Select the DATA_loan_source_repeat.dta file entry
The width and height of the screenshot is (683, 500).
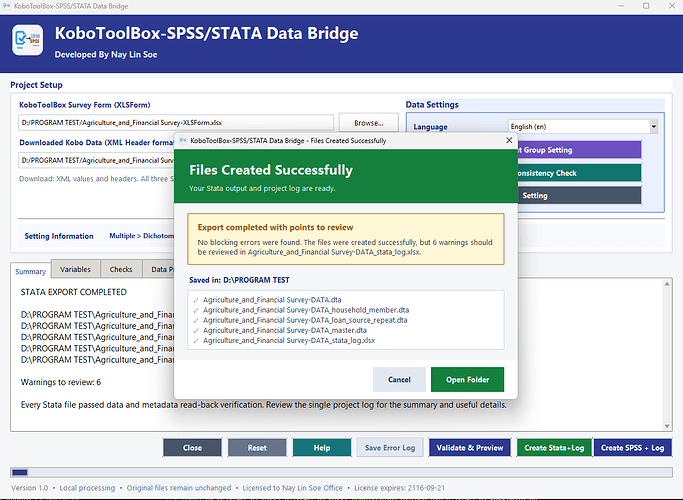(x=305, y=320)
